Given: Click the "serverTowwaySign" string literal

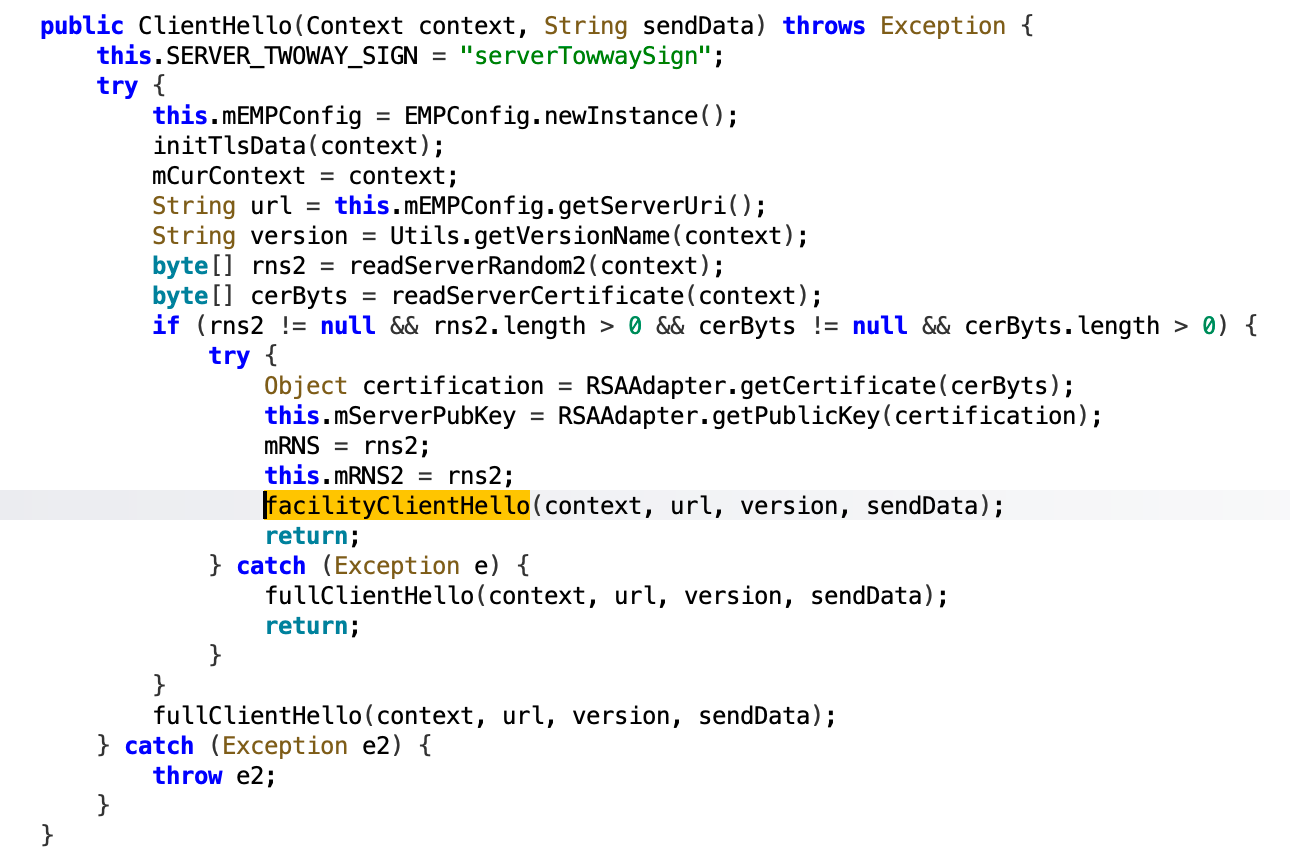Looking at the screenshot, I should pos(585,56).
